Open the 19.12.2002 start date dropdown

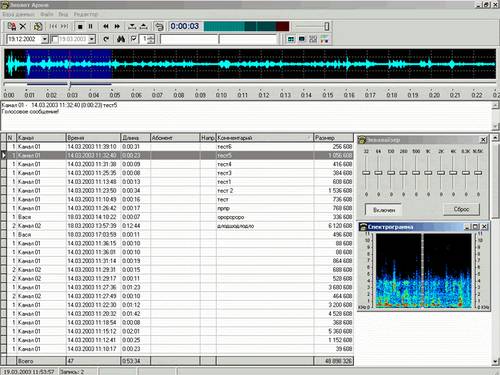click(45, 39)
